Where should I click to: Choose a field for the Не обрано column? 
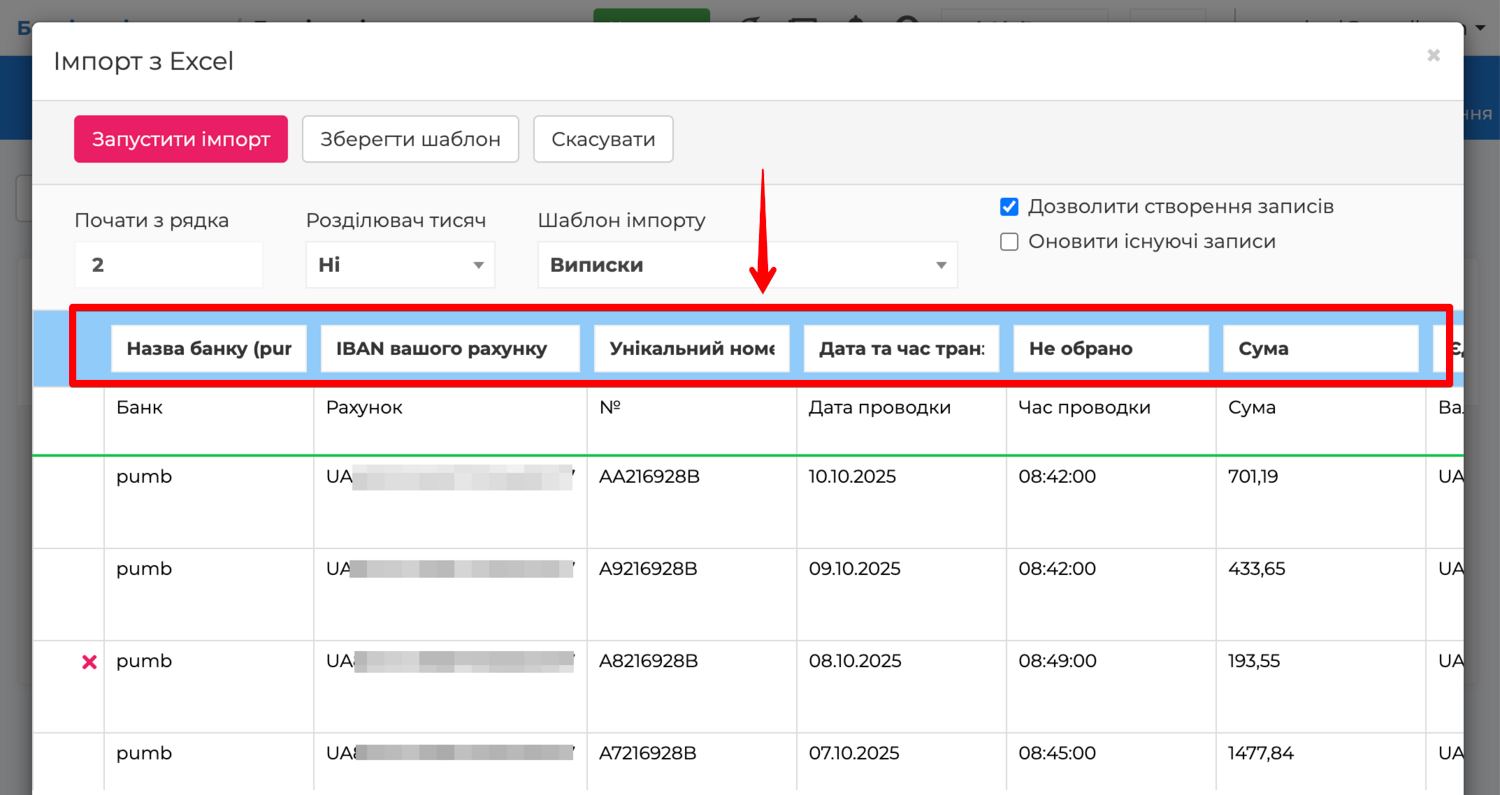pyautogui.click(x=1111, y=349)
